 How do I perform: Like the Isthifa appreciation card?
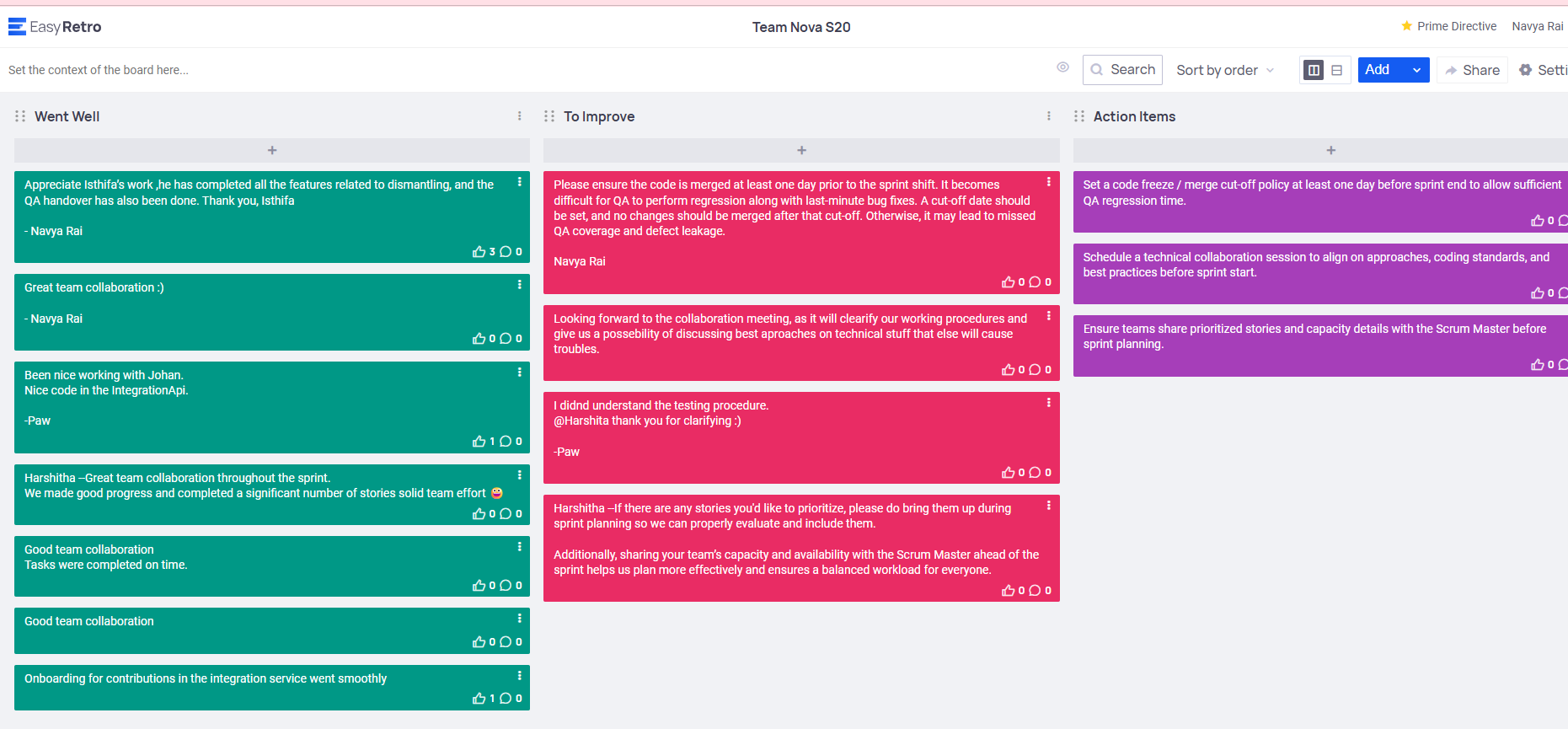tap(479, 252)
